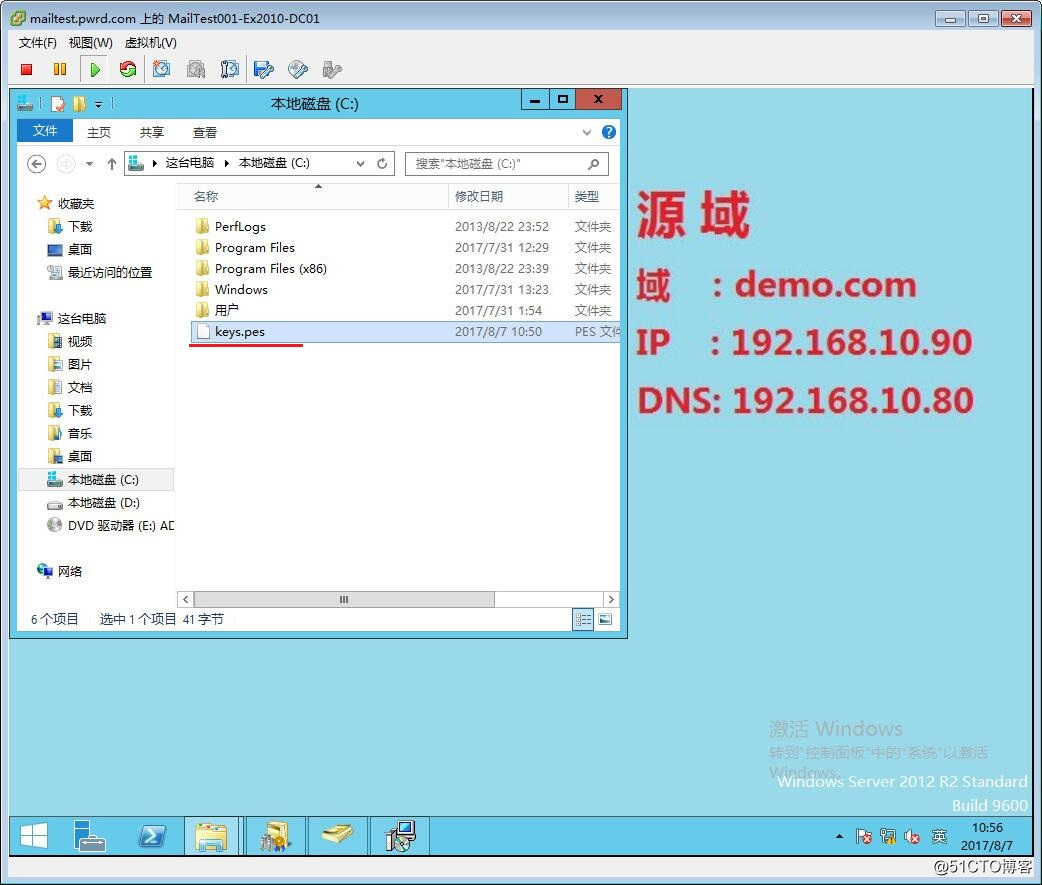Open the 视图(W) menu

[90, 43]
